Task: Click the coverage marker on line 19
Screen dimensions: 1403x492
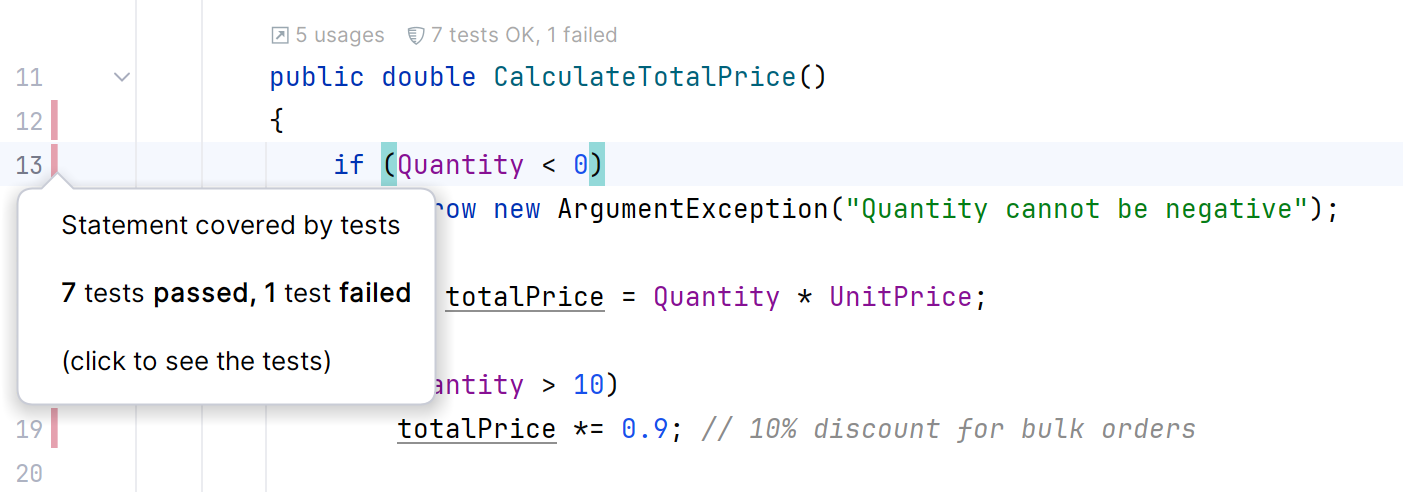Action: [x=54, y=429]
